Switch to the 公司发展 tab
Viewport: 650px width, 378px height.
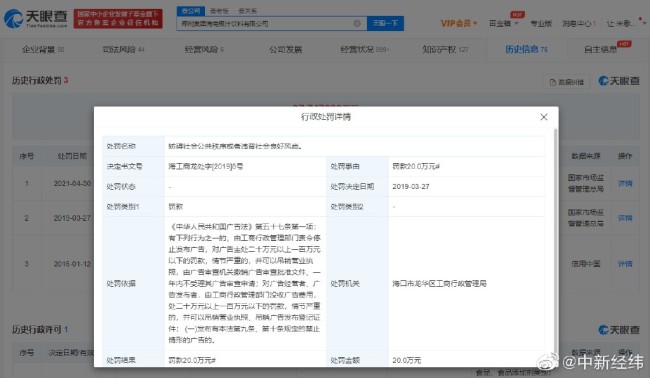285,50
